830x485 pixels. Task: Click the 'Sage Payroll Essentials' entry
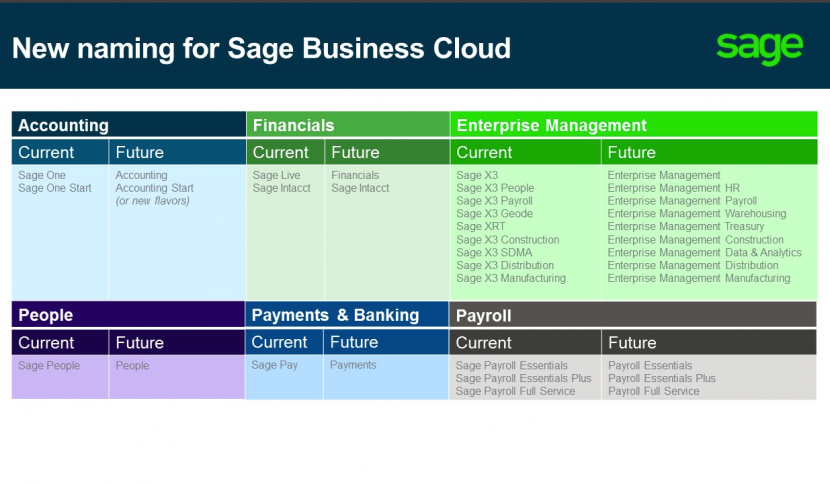(x=511, y=365)
